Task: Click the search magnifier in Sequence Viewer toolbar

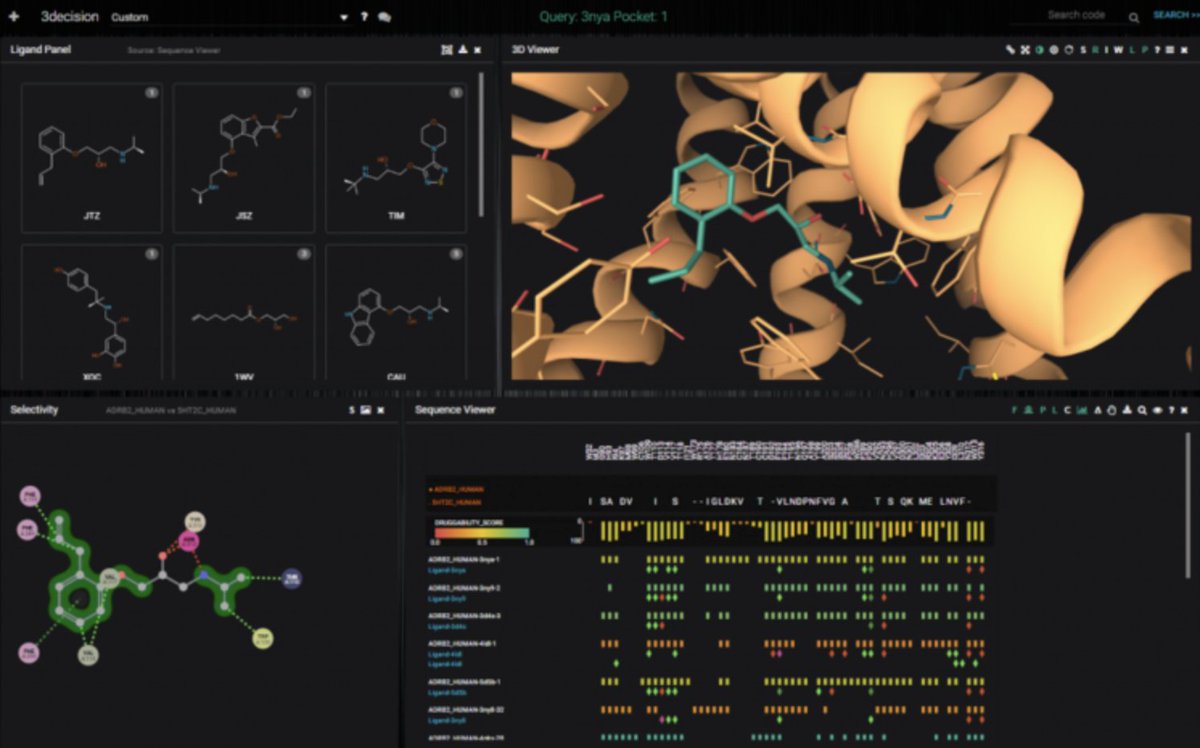Action: click(1142, 410)
